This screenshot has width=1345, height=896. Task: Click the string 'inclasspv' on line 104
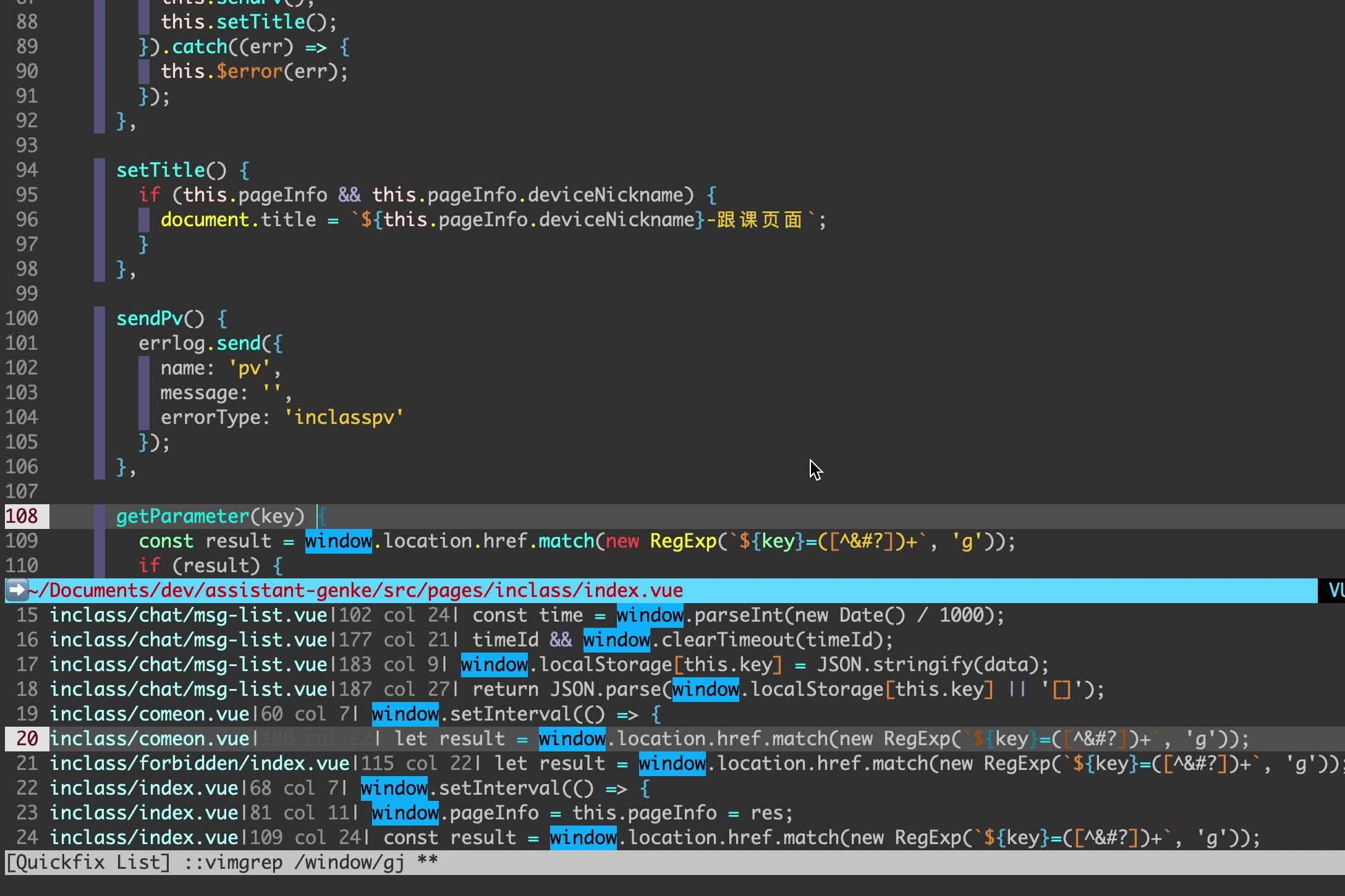344,417
